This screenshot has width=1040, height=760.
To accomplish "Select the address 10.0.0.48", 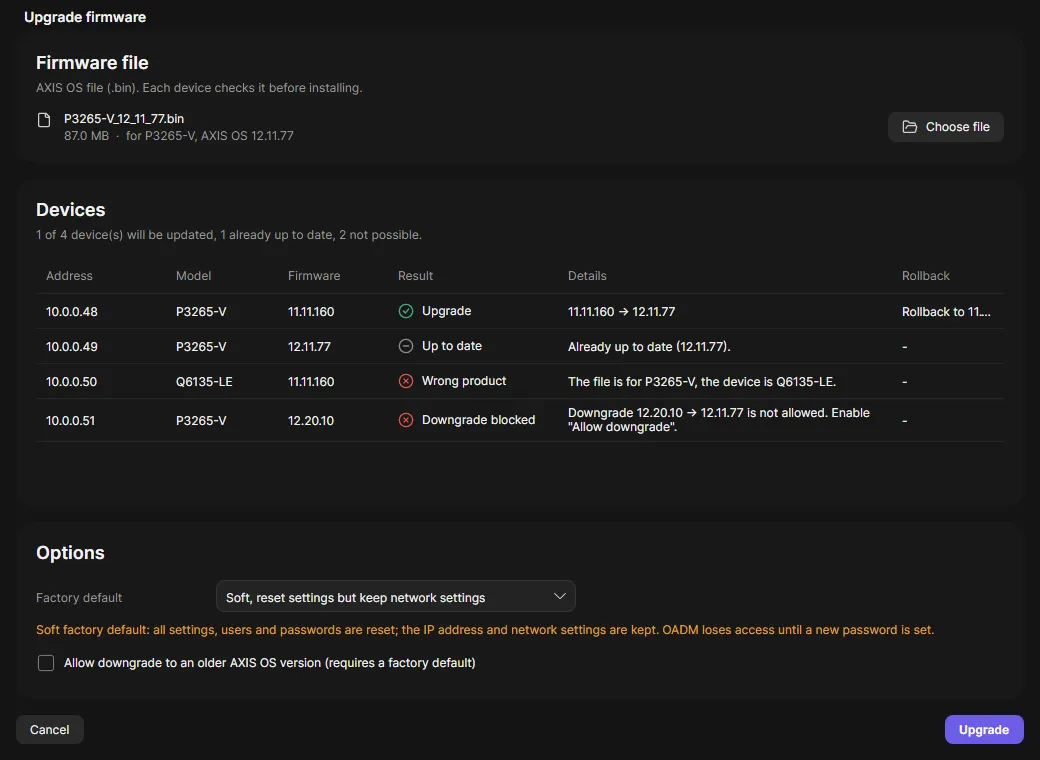I will tap(72, 312).
